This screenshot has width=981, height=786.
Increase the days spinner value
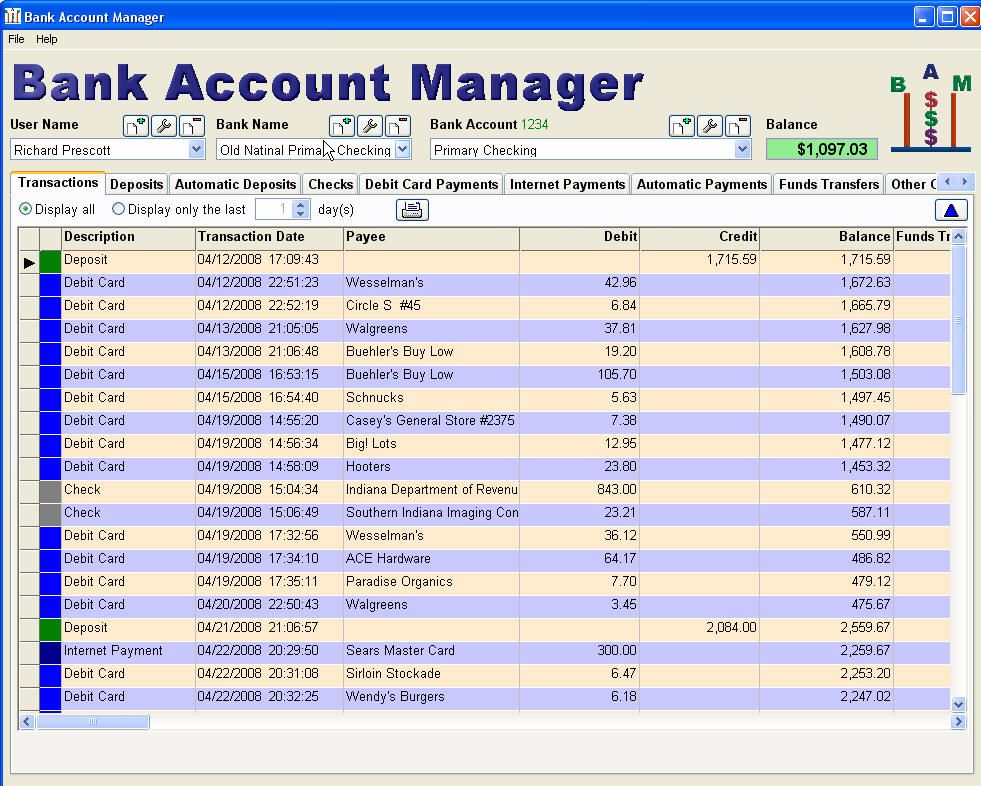(x=301, y=205)
